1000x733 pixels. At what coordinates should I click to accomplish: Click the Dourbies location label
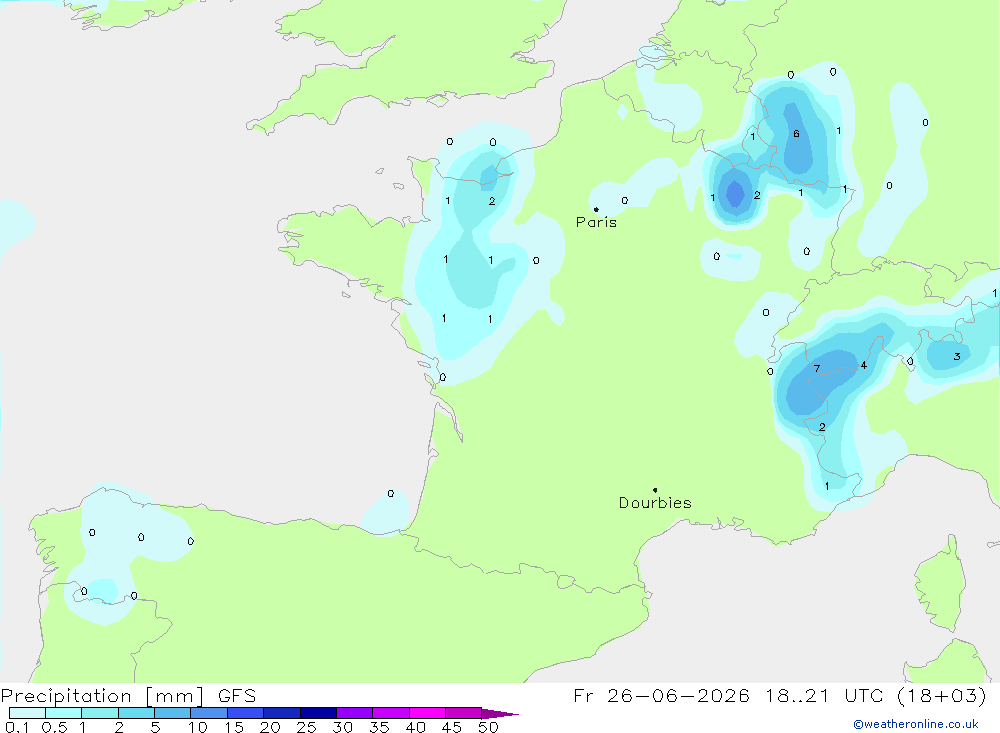click(x=655, y=503)
